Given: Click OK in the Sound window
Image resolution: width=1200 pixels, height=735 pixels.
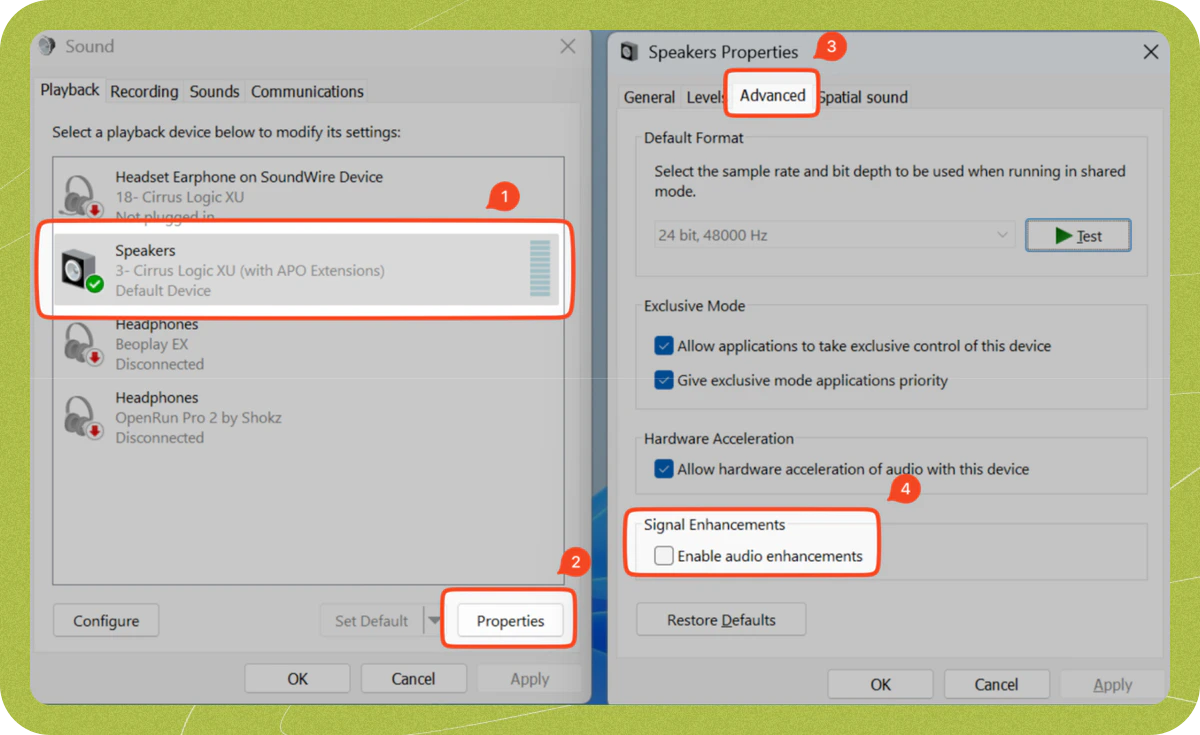Looking at the screenshot, I should 298,678.
